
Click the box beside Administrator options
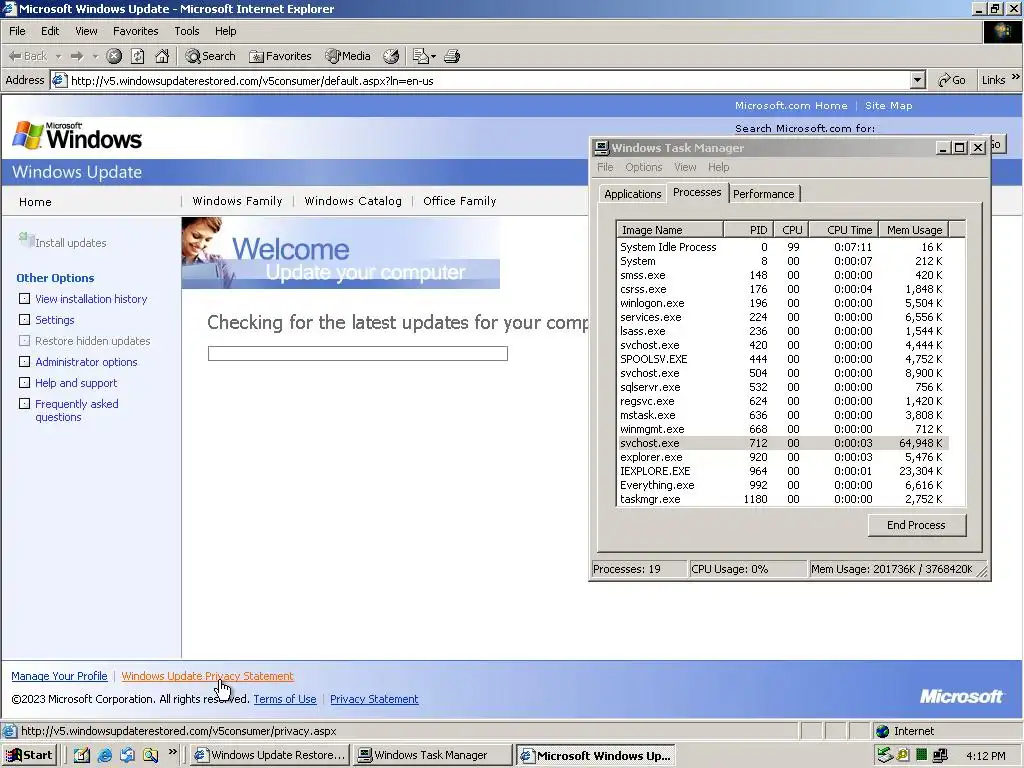click(24, 361)
